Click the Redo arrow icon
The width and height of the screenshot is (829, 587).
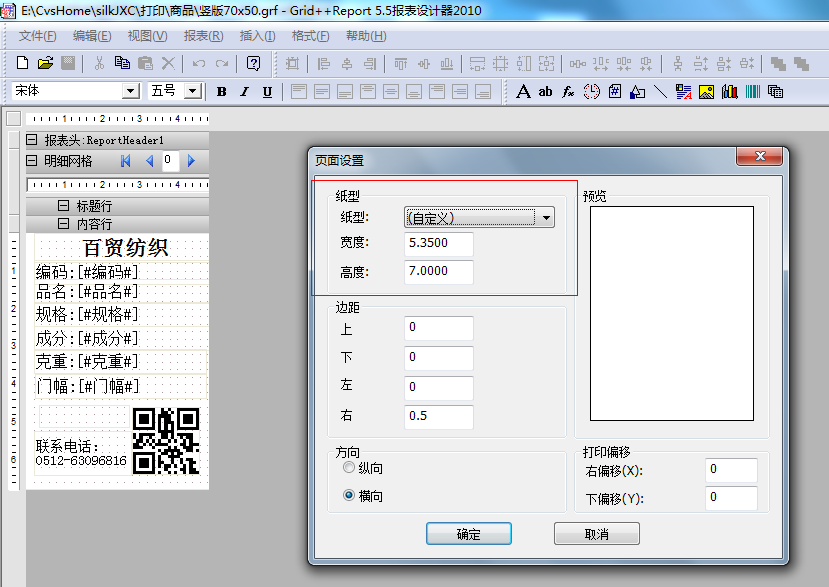tap(222, 63)
